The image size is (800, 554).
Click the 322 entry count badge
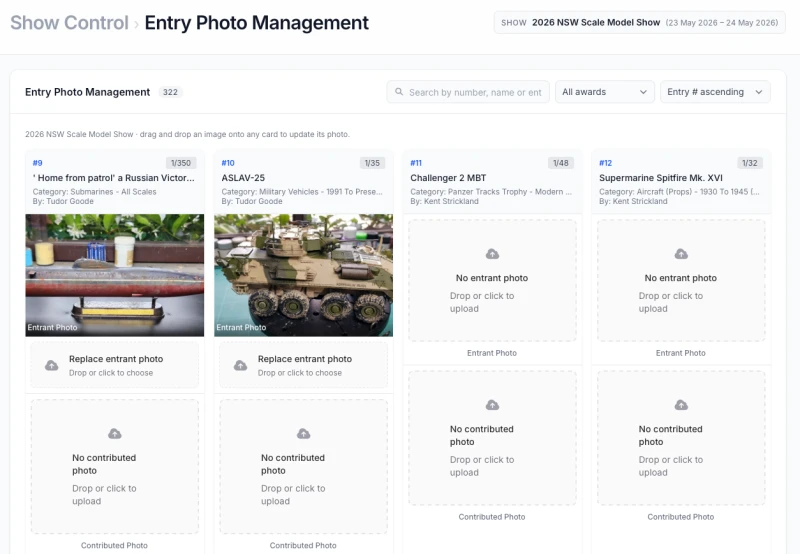point(170,92)
